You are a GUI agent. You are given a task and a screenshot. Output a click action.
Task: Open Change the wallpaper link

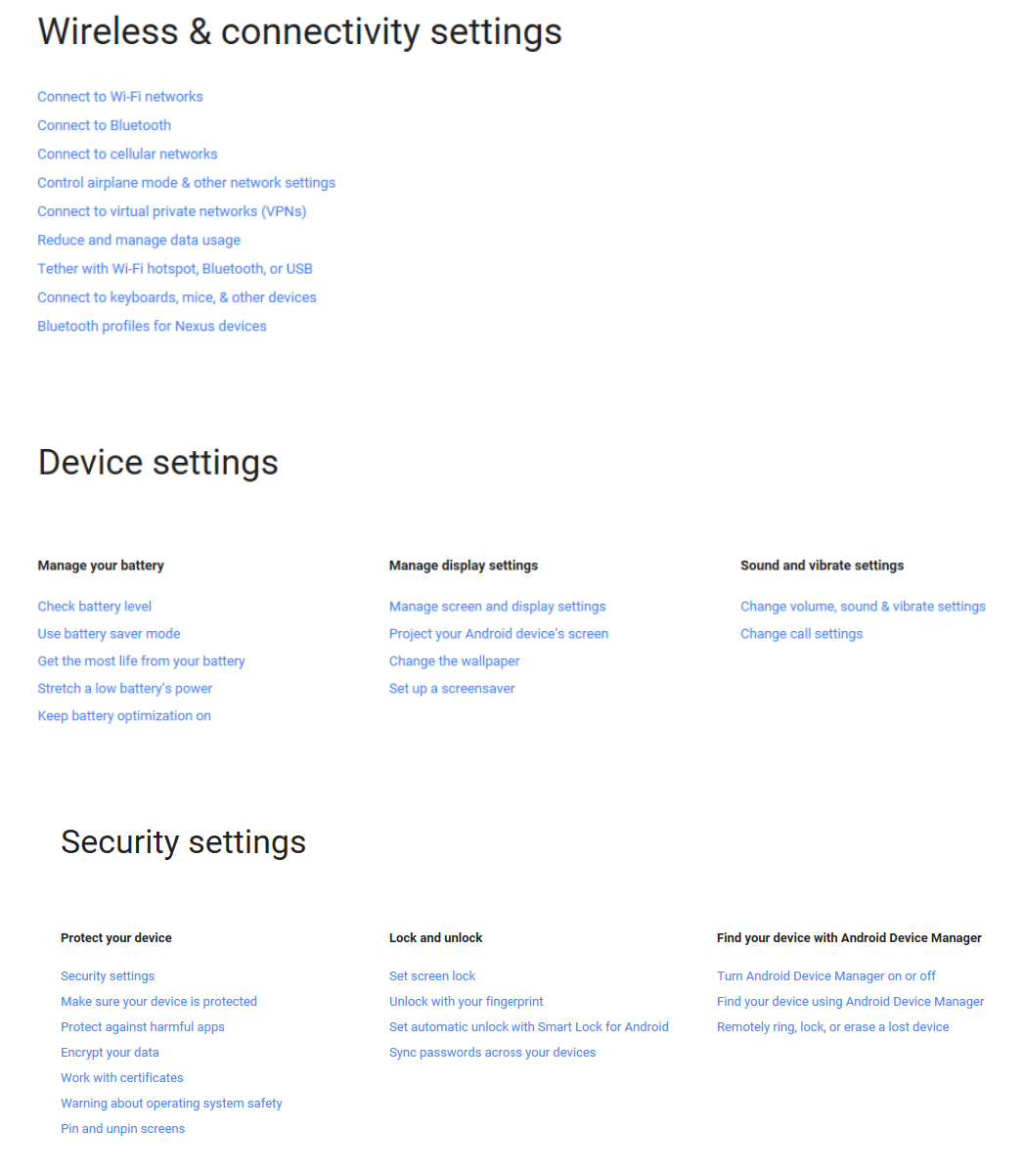[455, 661]
